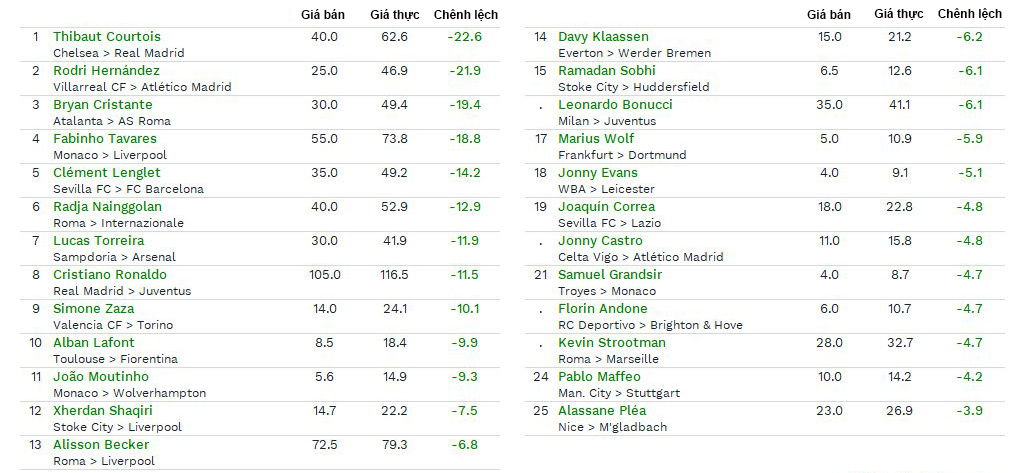This screenshot has width=1024, height=473.
Task: Select Courtois -22.6 difference value
Action: point(465,37)
